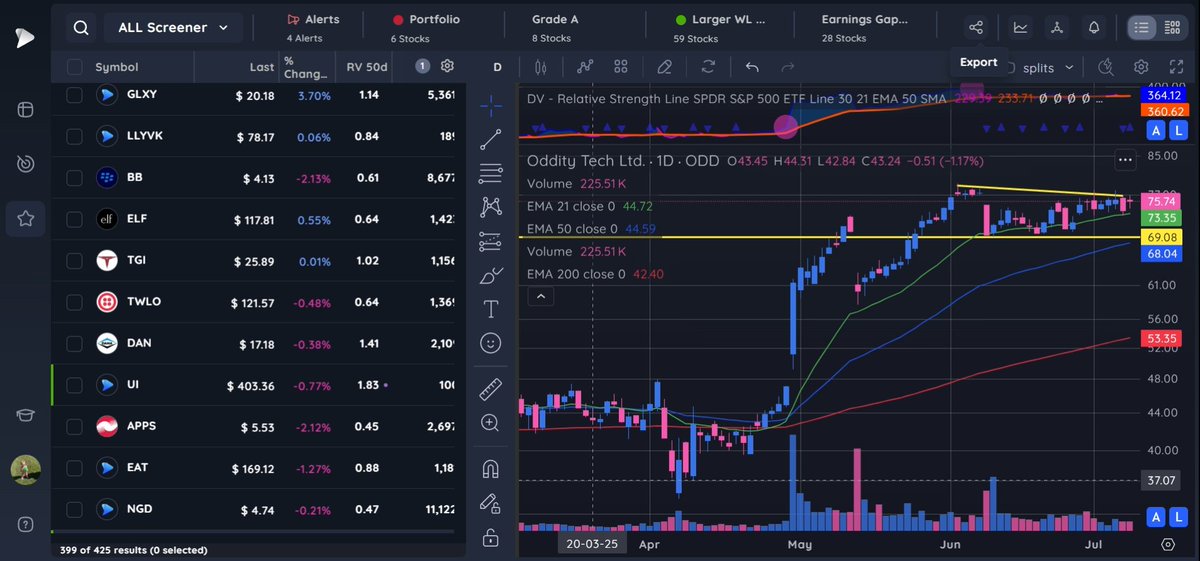Image resolution: width=1200 pixels, height=561 pixels.
Task: Click the Export share icon
Action: tap(977, 28)
